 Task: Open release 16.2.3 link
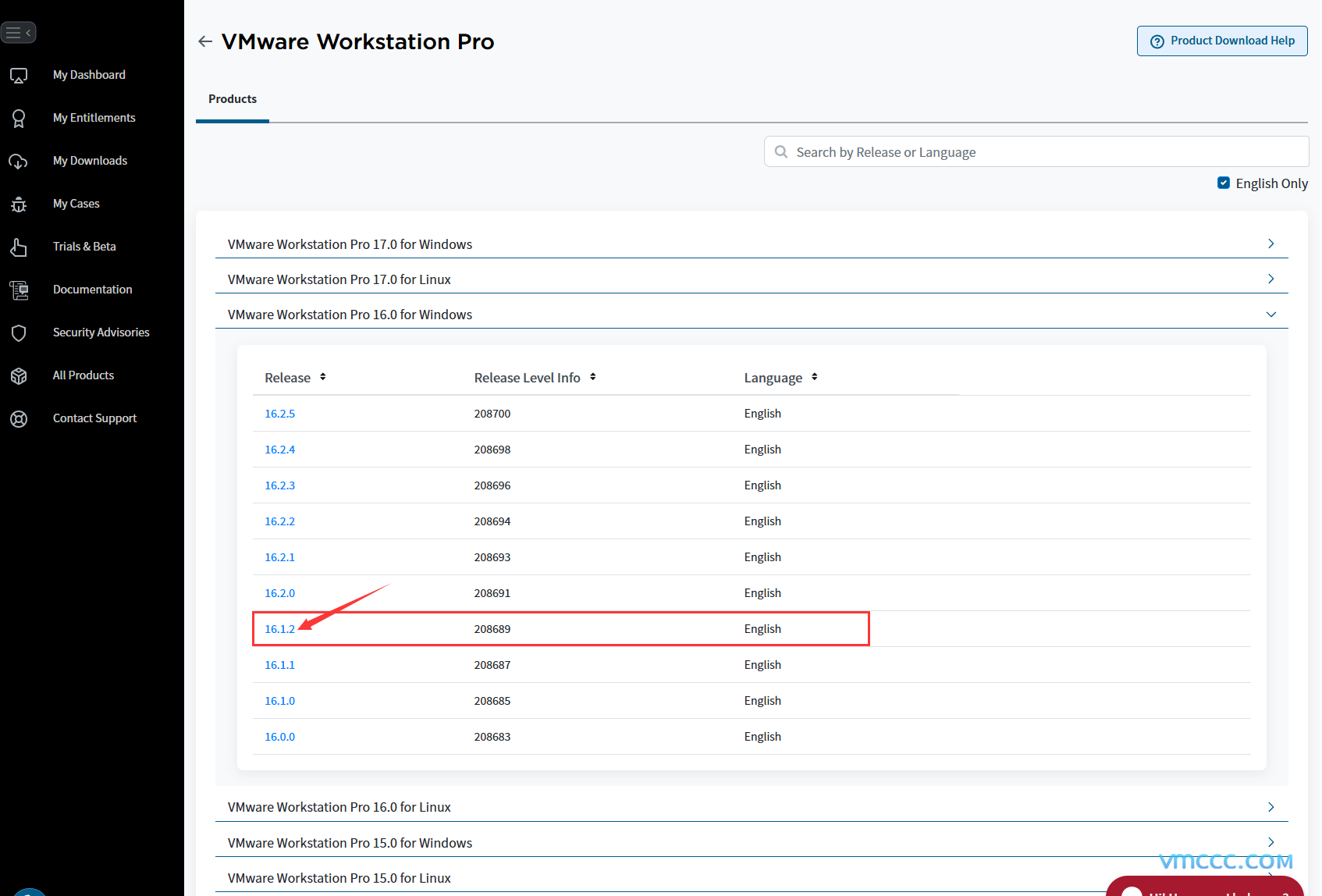click(279, 485)
